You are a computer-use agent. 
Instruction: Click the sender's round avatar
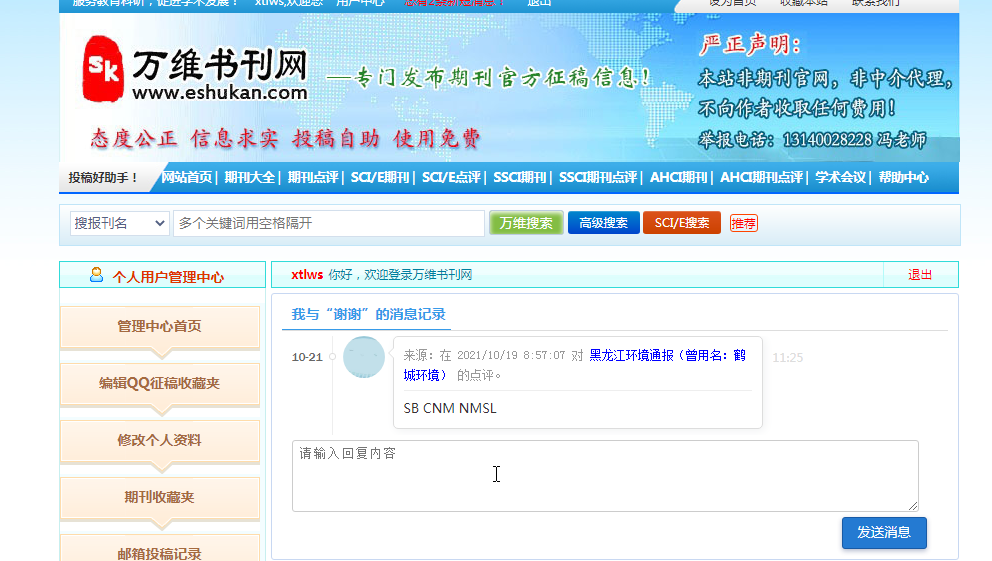[x=363, y=357]
